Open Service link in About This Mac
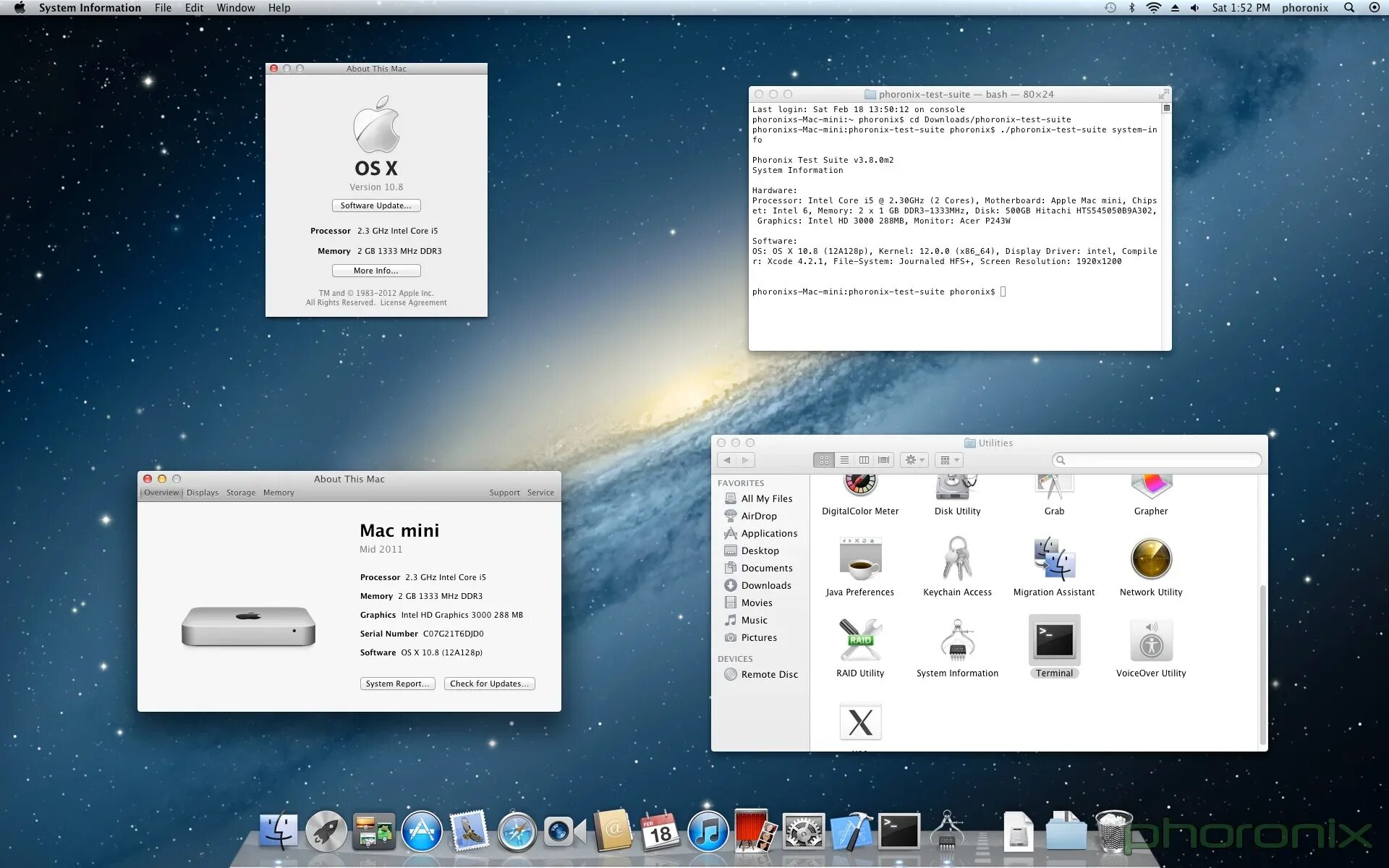This screenshot has height=868, width=1389. (540, 493)
